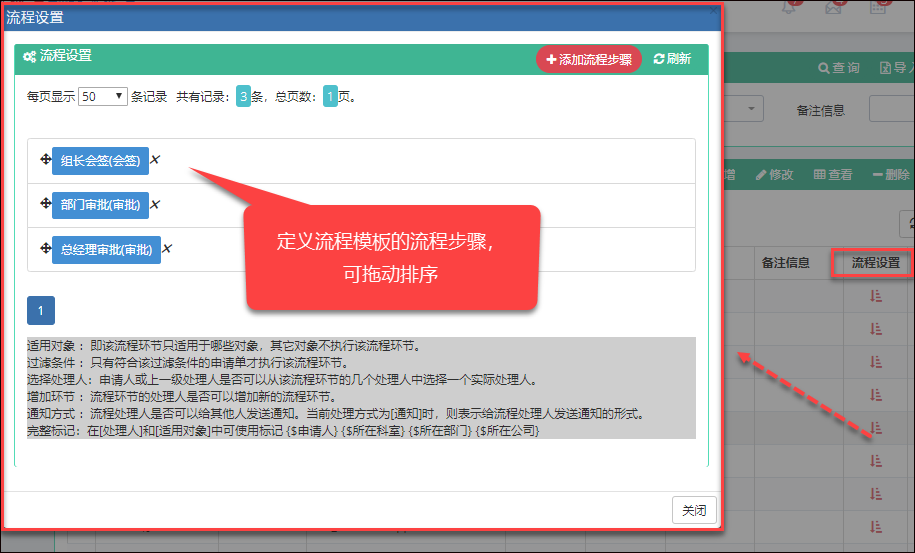Click the notification bell icon in header
The height and width of the screenshot is (553, 915).
click(x=789, y=8)
